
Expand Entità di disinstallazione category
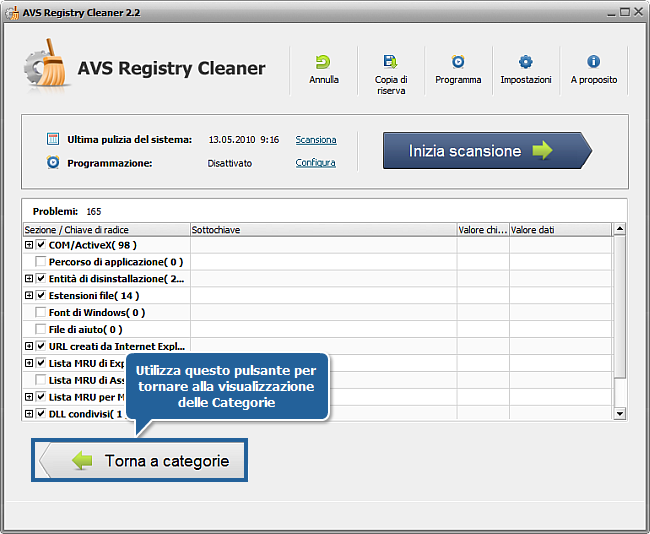(x=29, y=278)
